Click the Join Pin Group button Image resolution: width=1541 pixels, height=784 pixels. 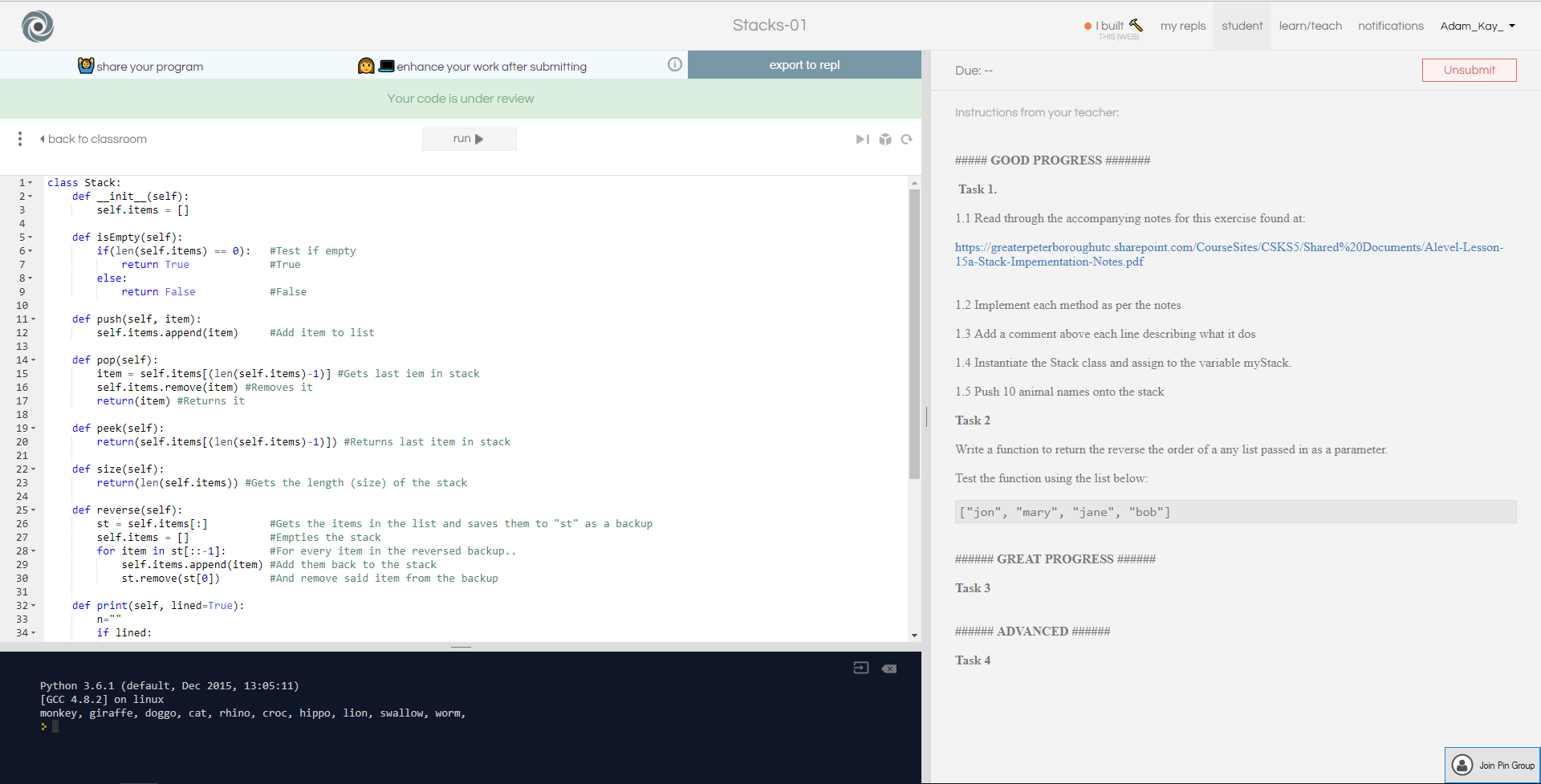tap(1493, 765)
